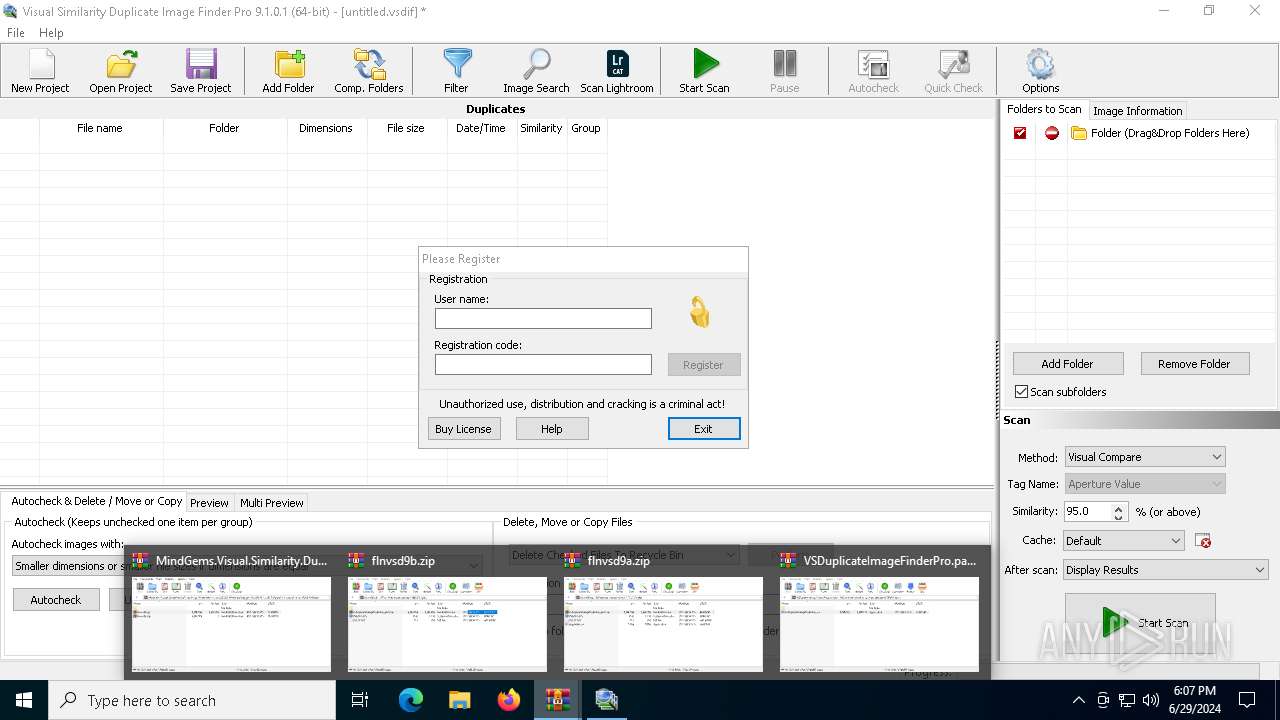Screen dimensions: 1280x720
Task: Select MindGems.Visual.Similarity WinRAR thumbnail
Action: pos(231,614)
